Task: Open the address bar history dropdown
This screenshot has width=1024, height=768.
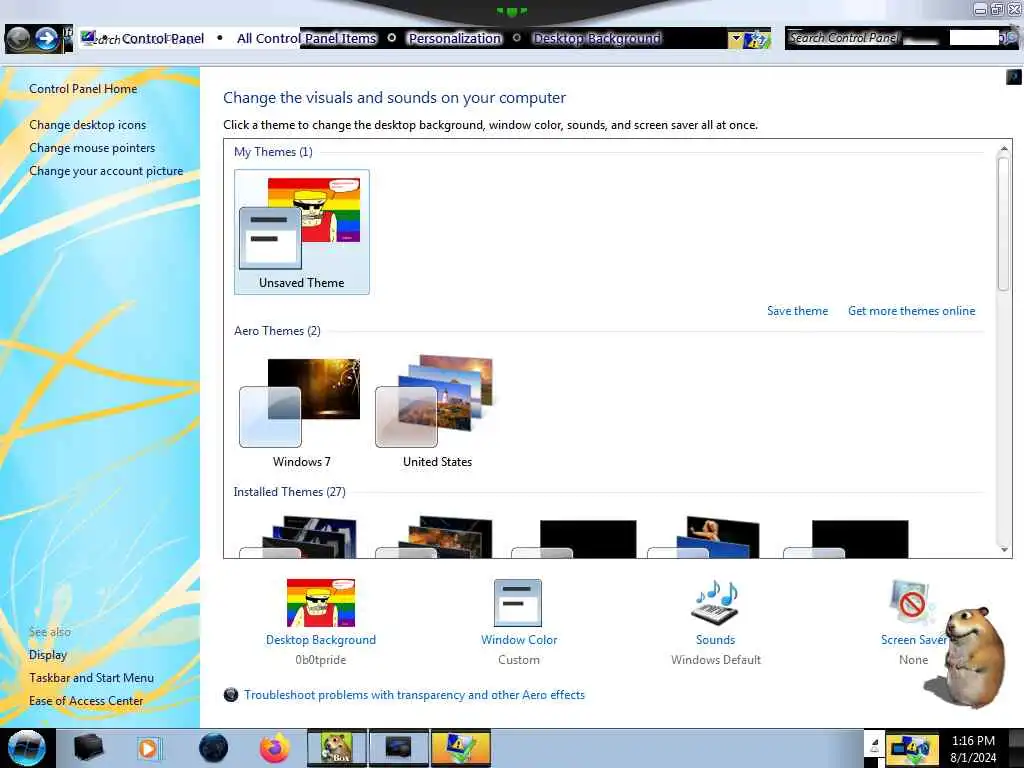Action: click(736, 39)
